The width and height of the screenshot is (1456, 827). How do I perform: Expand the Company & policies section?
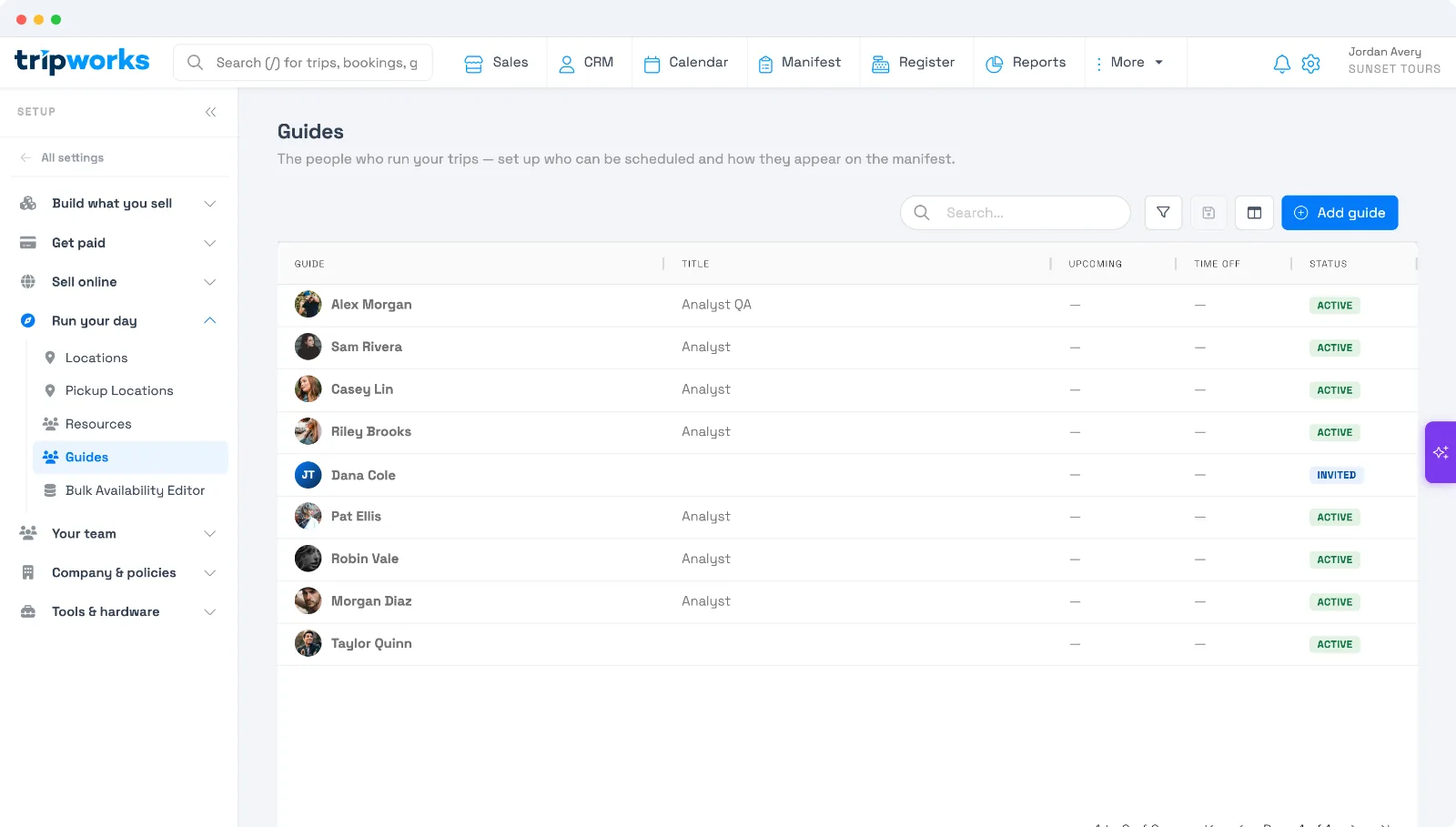[x=119, y=573]
